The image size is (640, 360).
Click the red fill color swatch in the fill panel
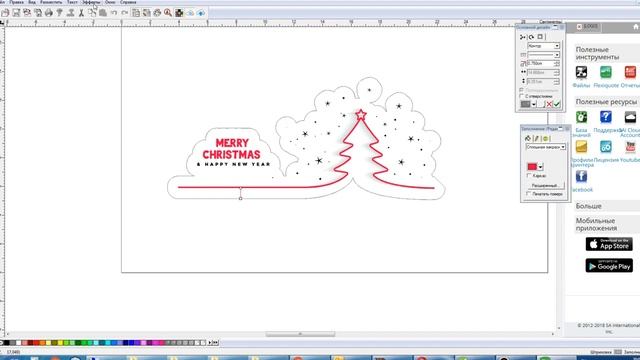pos(532,167)
